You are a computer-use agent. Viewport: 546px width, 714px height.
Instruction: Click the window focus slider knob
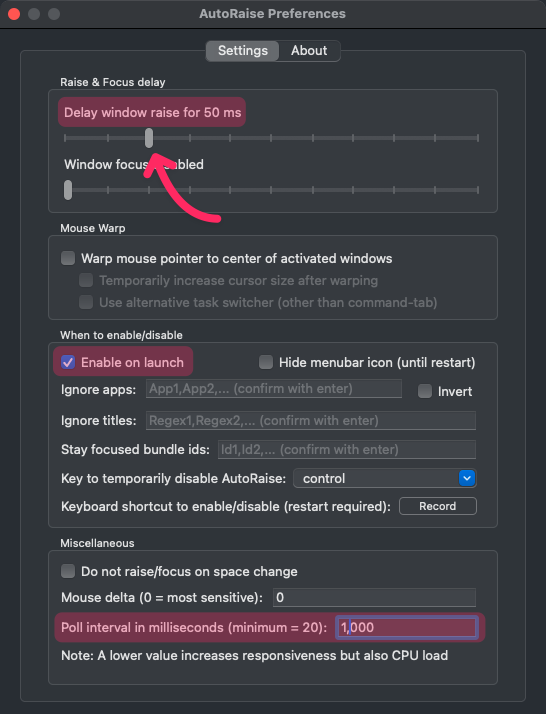tap(68, 190)
